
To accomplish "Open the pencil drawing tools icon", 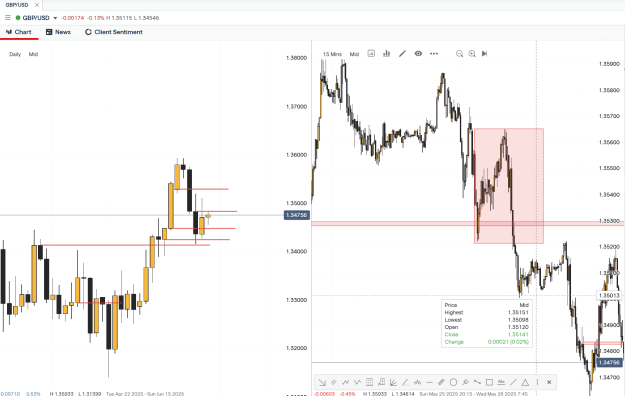I will (x=402, y=53).
